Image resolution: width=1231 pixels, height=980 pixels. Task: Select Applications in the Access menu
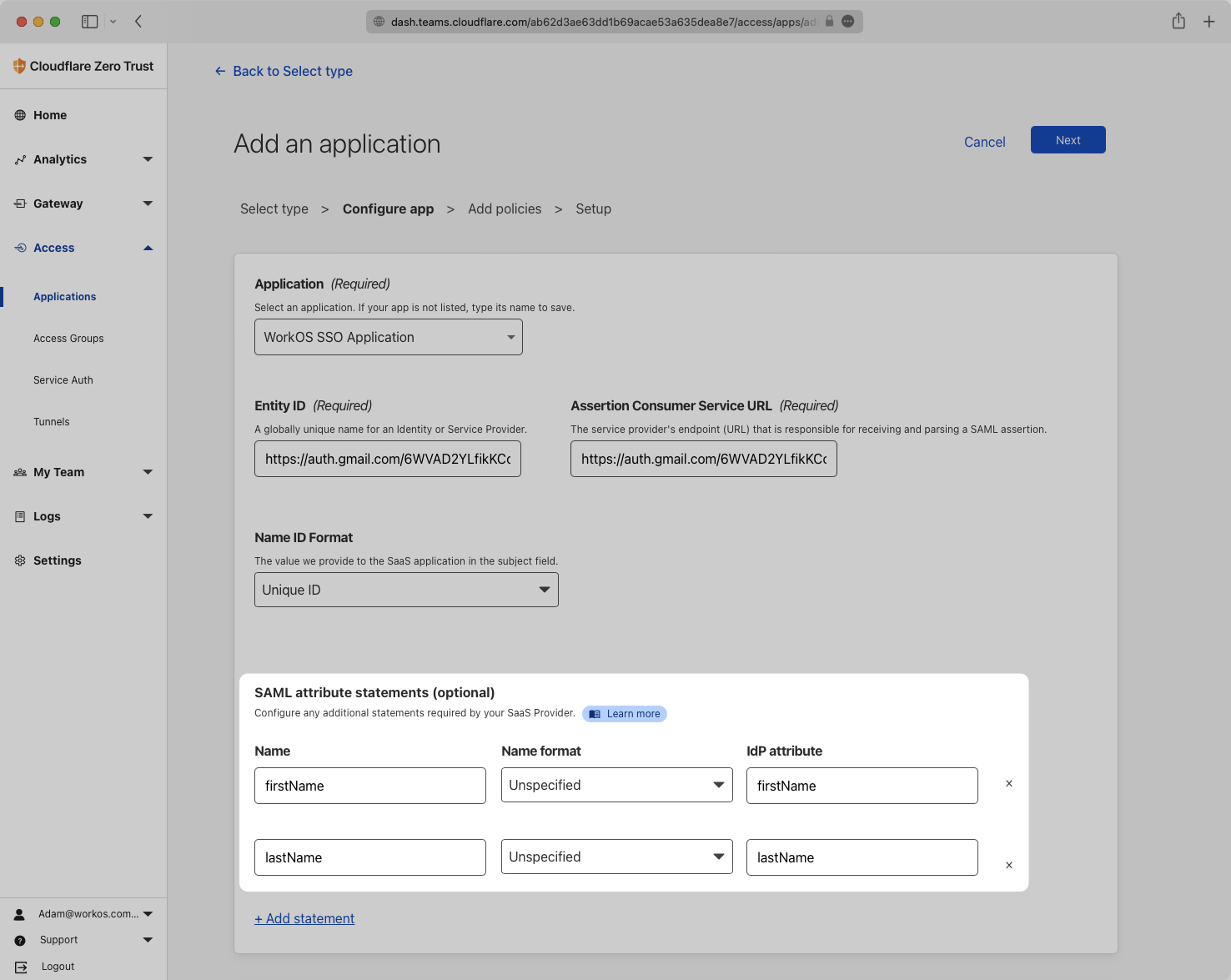pos(64,296)
